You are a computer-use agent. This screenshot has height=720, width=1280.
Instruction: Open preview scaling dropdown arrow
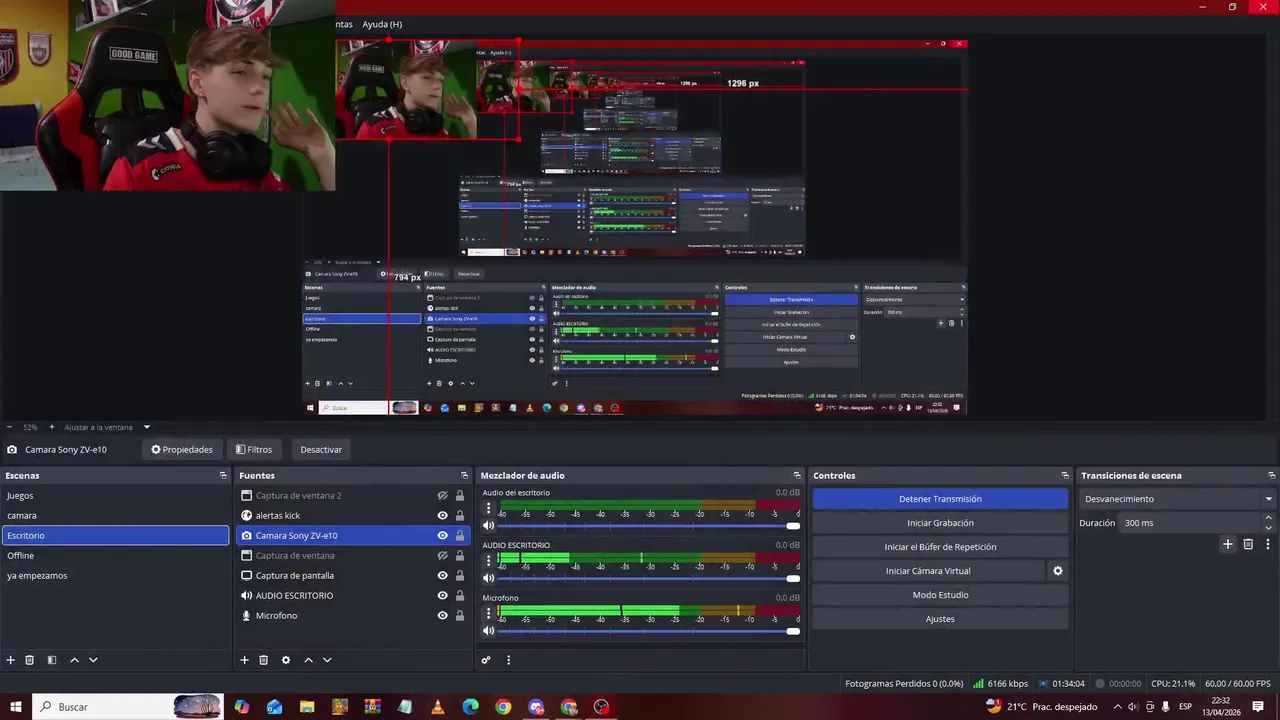[x=146, y=427]
